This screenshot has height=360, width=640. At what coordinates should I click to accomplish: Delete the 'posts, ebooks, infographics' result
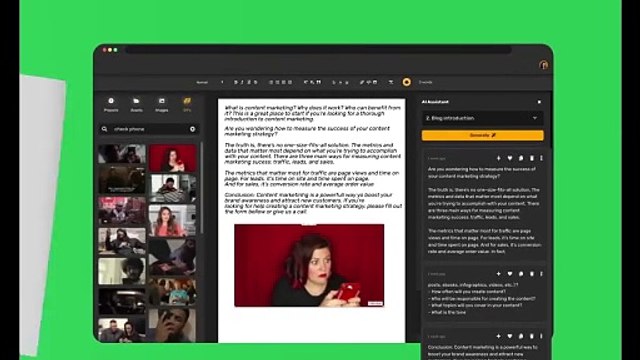(531, 274)
